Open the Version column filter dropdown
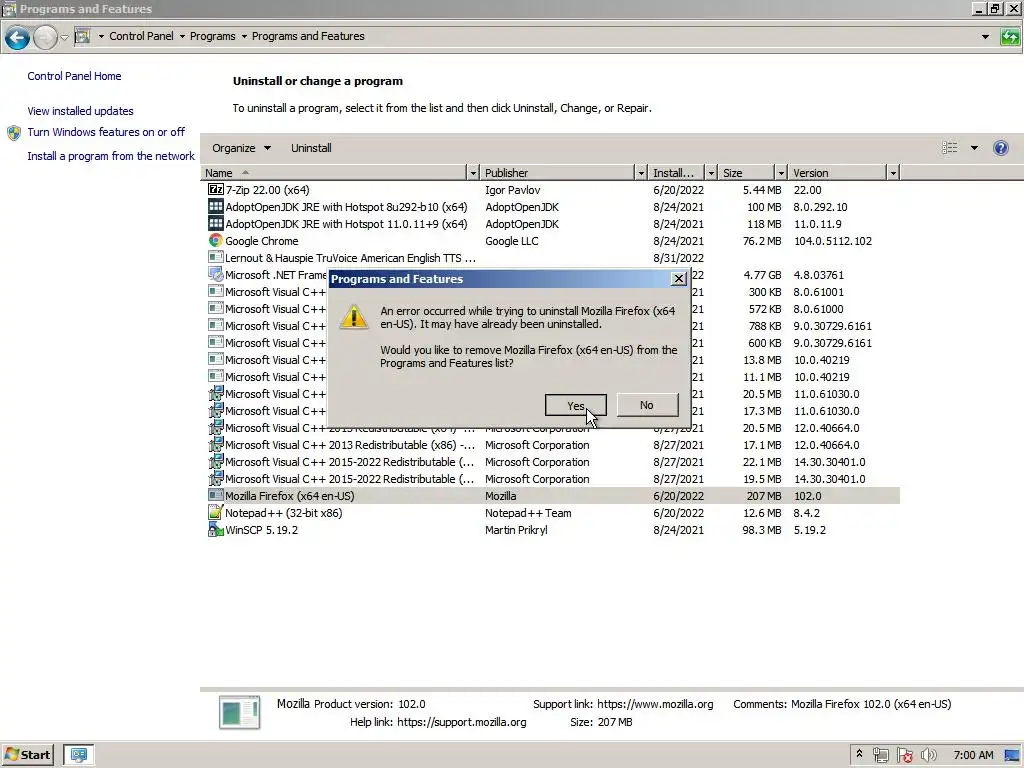 click(893, 173)
